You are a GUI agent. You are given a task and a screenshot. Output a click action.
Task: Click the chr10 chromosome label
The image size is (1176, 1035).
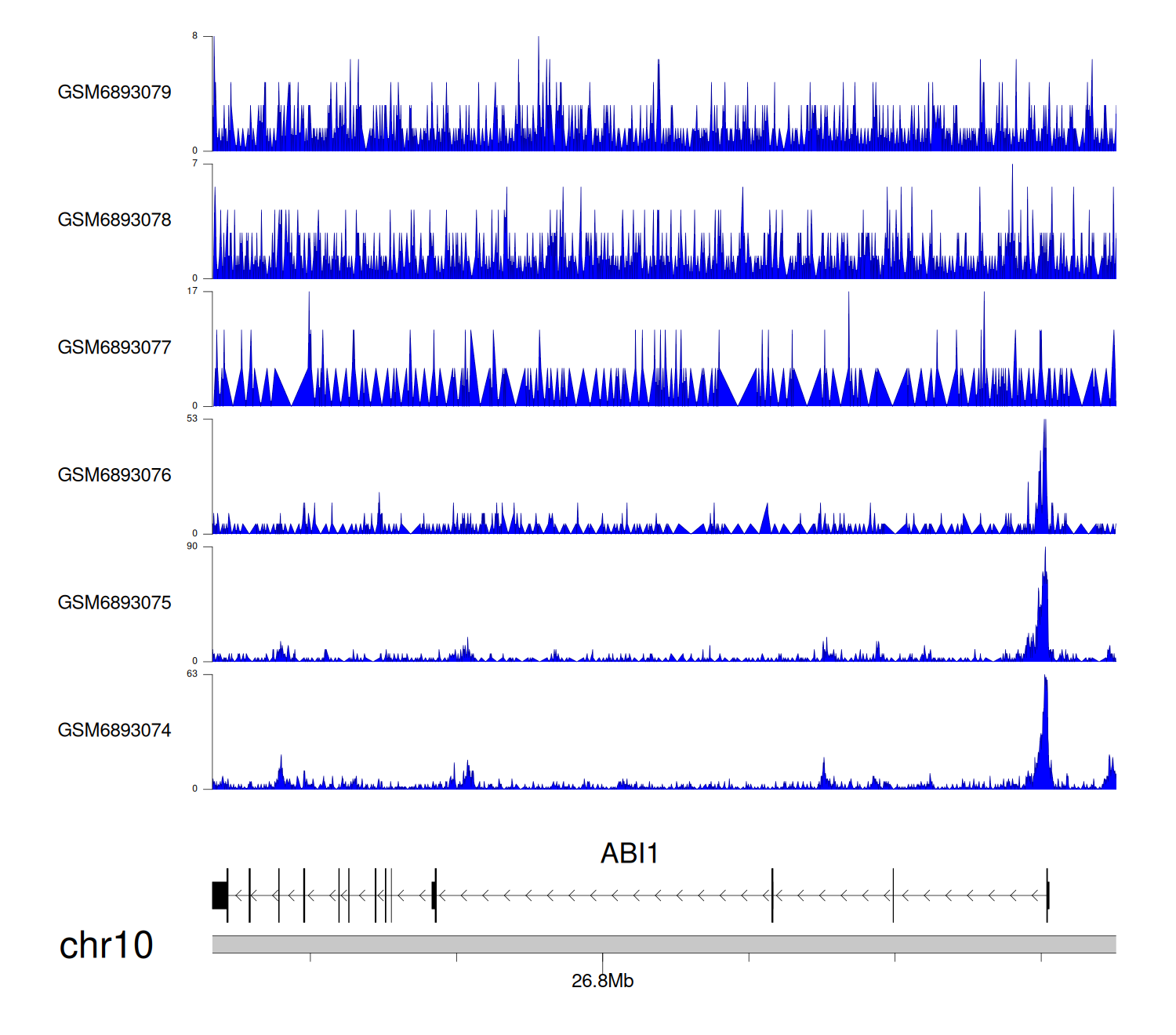(106, 946)
